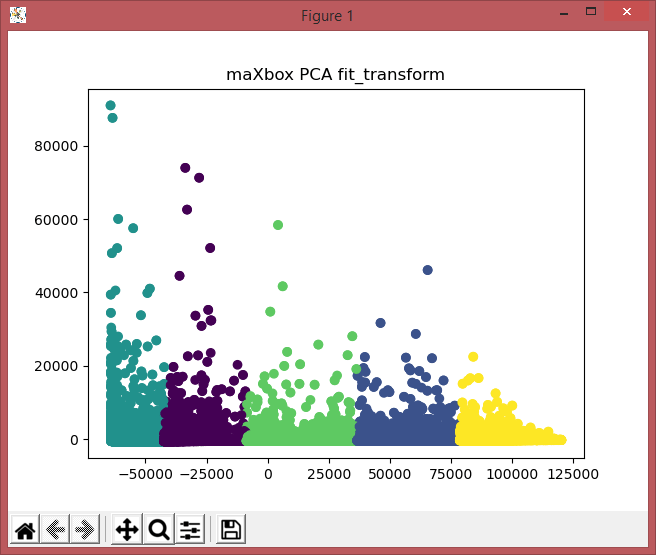Viewport: 656px width, 555px height.
Task: Select the highest purple point near 74000
Action: click(185, 168)
